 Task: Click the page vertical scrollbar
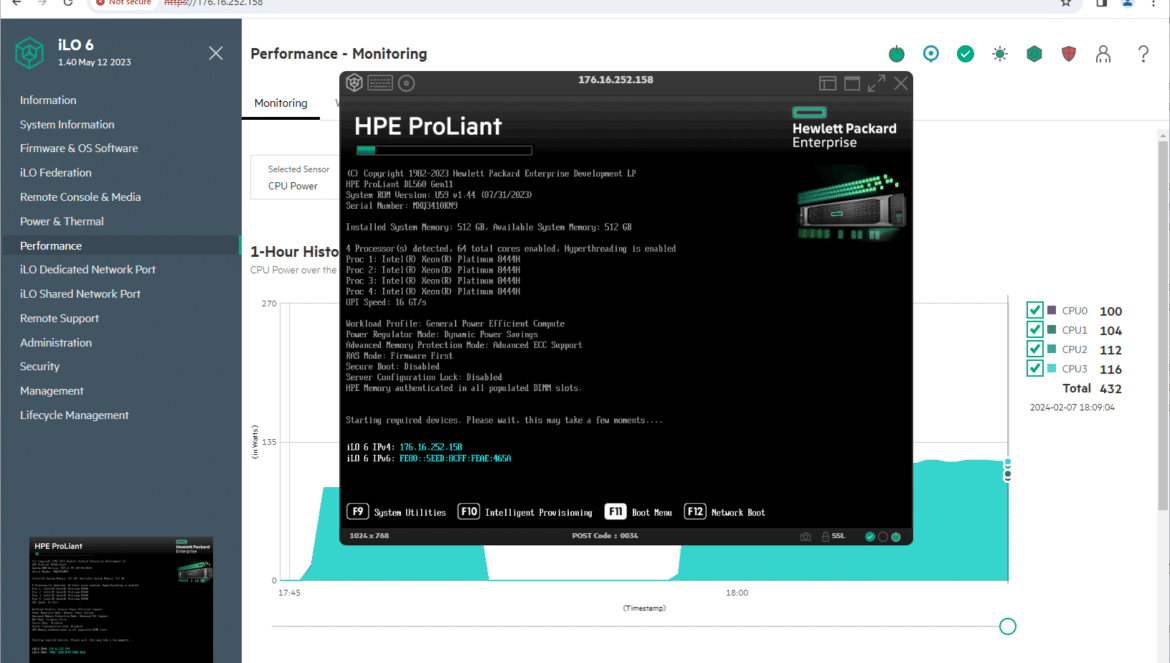1163,325
